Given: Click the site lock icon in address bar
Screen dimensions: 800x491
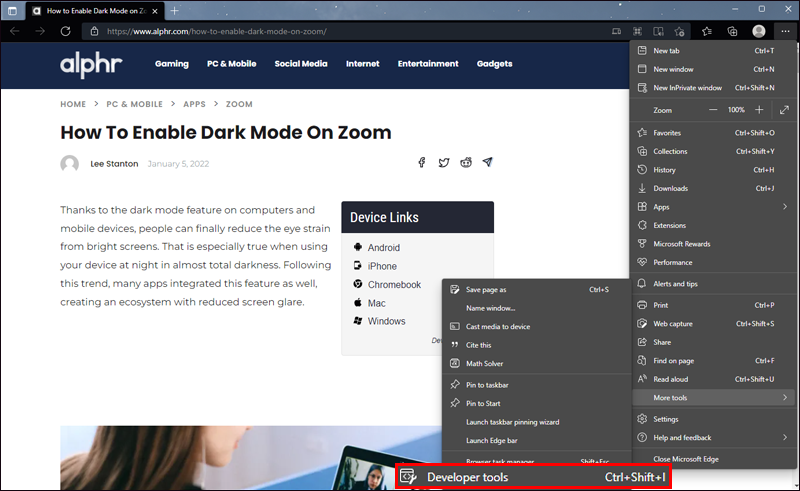Looking at the screenshot, I should [94, 31].
